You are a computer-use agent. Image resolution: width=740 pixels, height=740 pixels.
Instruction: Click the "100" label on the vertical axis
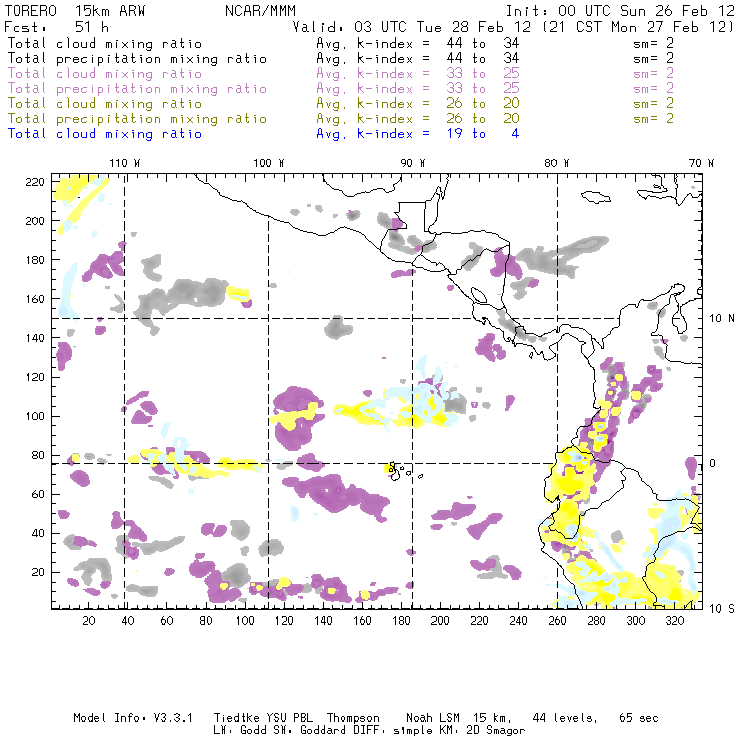(x=35, y=416)
